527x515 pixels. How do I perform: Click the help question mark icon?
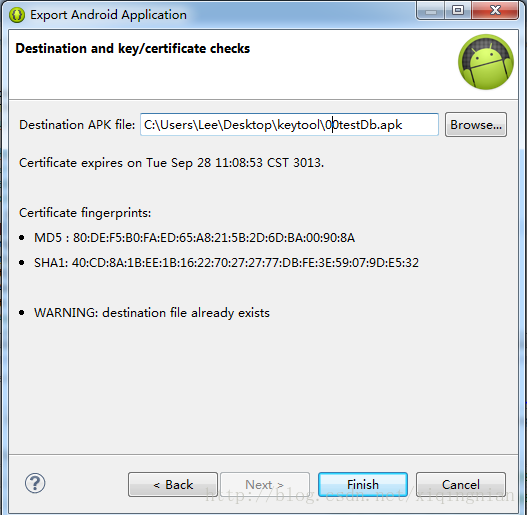pyautogui.click(x=35, y=483)
